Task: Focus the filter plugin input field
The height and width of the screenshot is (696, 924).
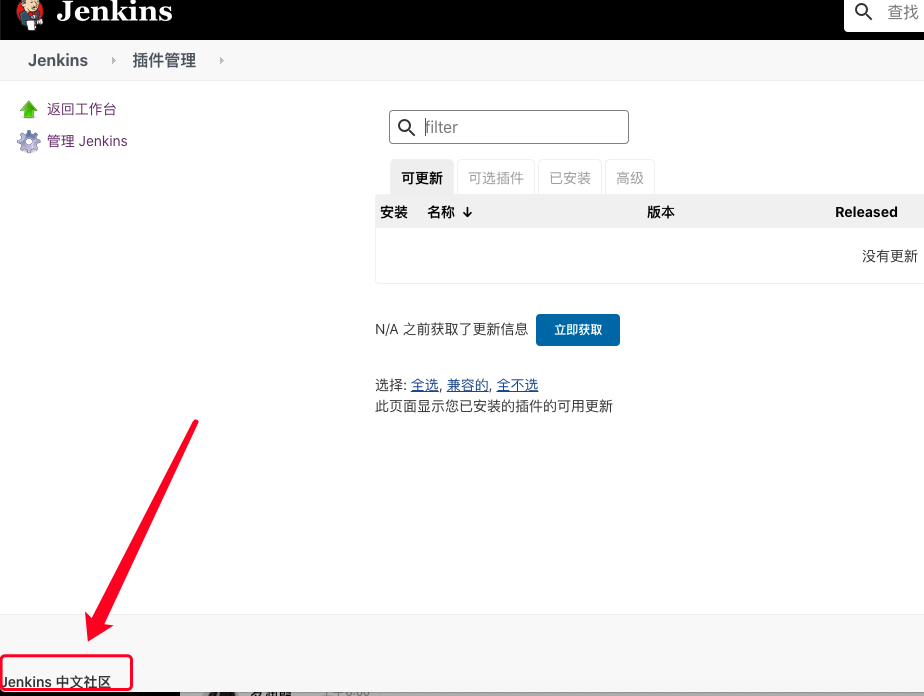Action: pyautogui.click(x=509, y=127)
